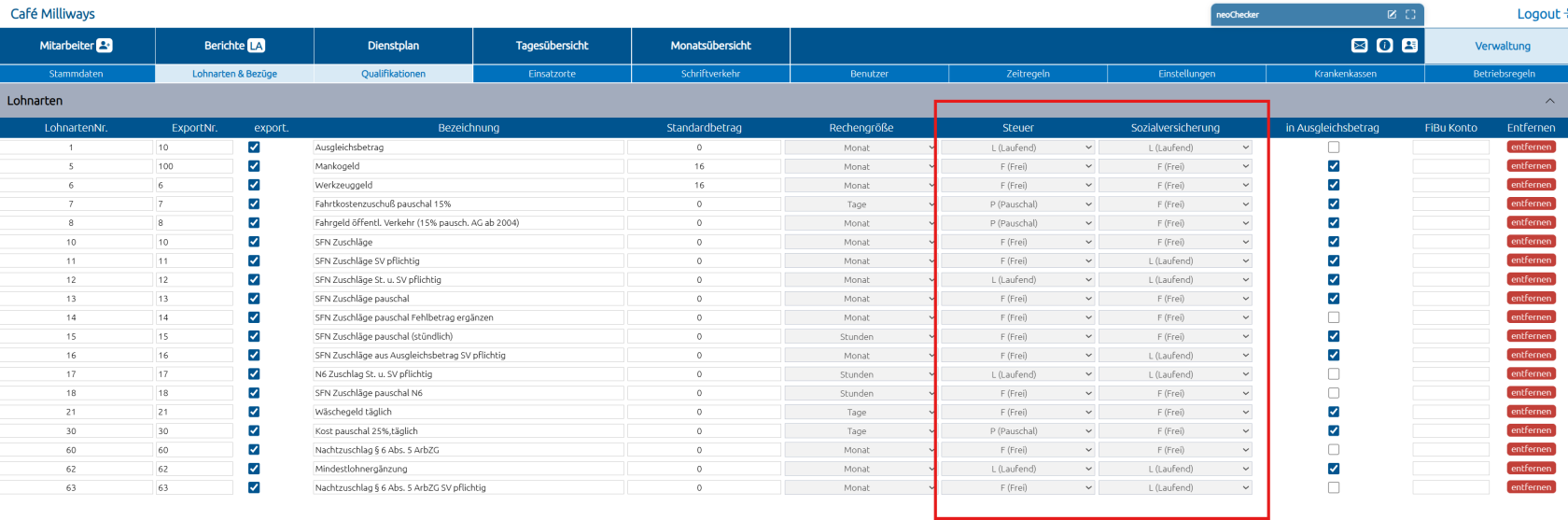This screenshot has width=1568, height=520.
Task: Open Sozialversicherung dropdown for SFN Zuschläge SV pflichtig
Action: tap(1174, 261)
